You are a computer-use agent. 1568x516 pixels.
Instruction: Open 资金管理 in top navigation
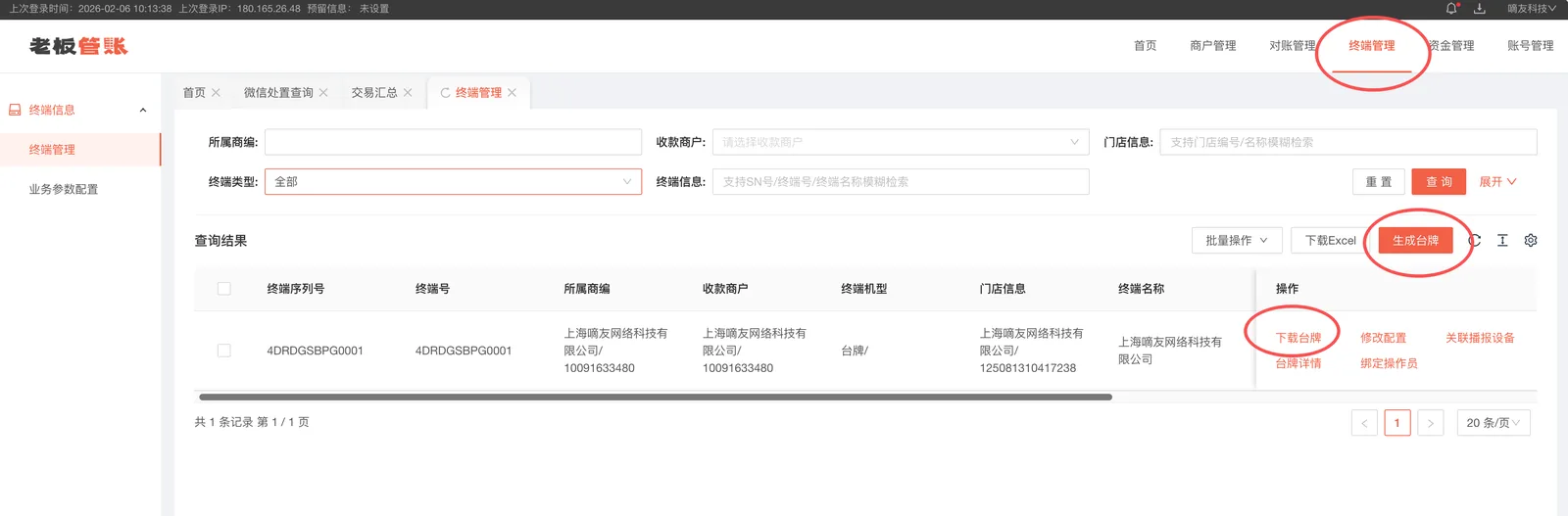click(x=1451, y=46)
